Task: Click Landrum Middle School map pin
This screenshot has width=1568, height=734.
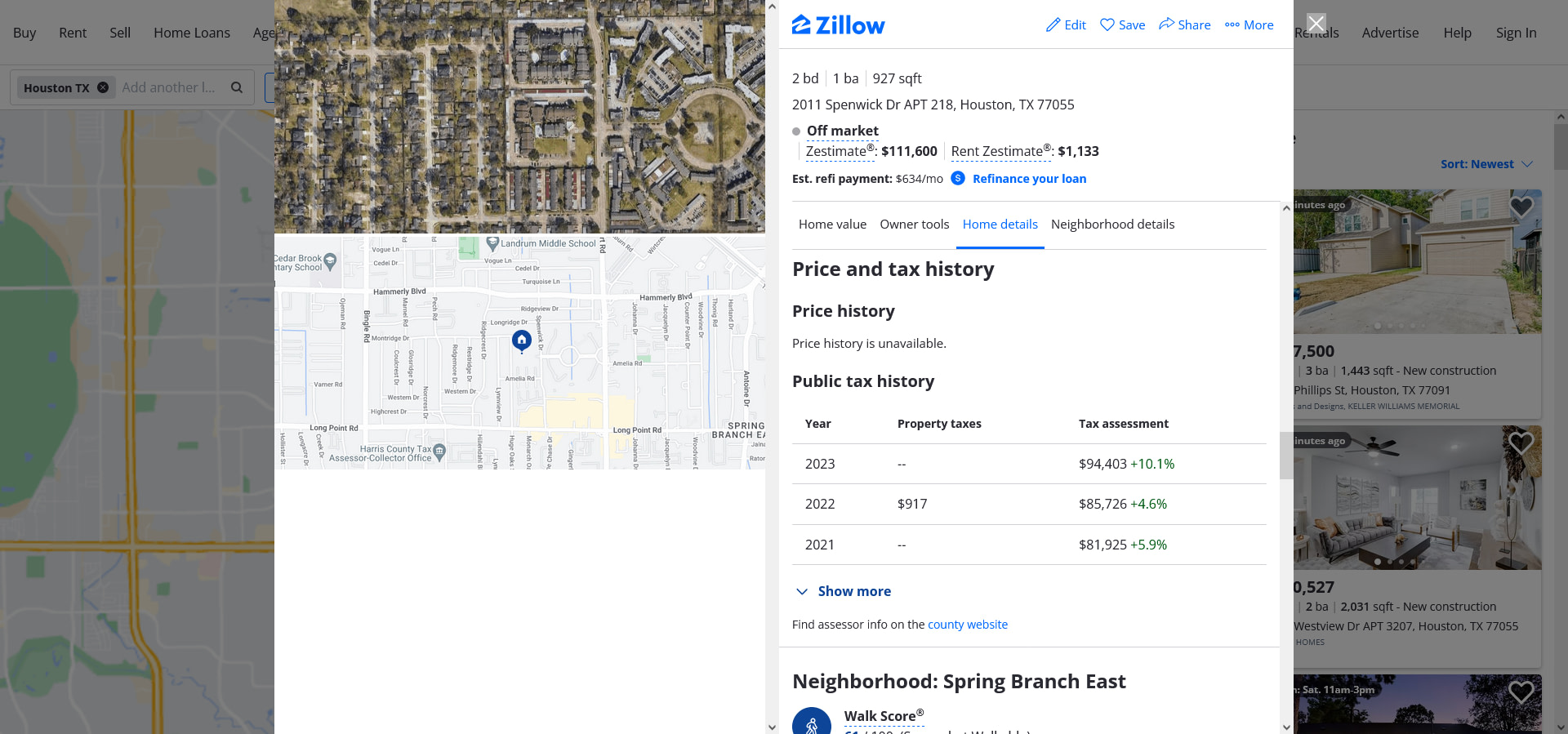Action: 492,243
